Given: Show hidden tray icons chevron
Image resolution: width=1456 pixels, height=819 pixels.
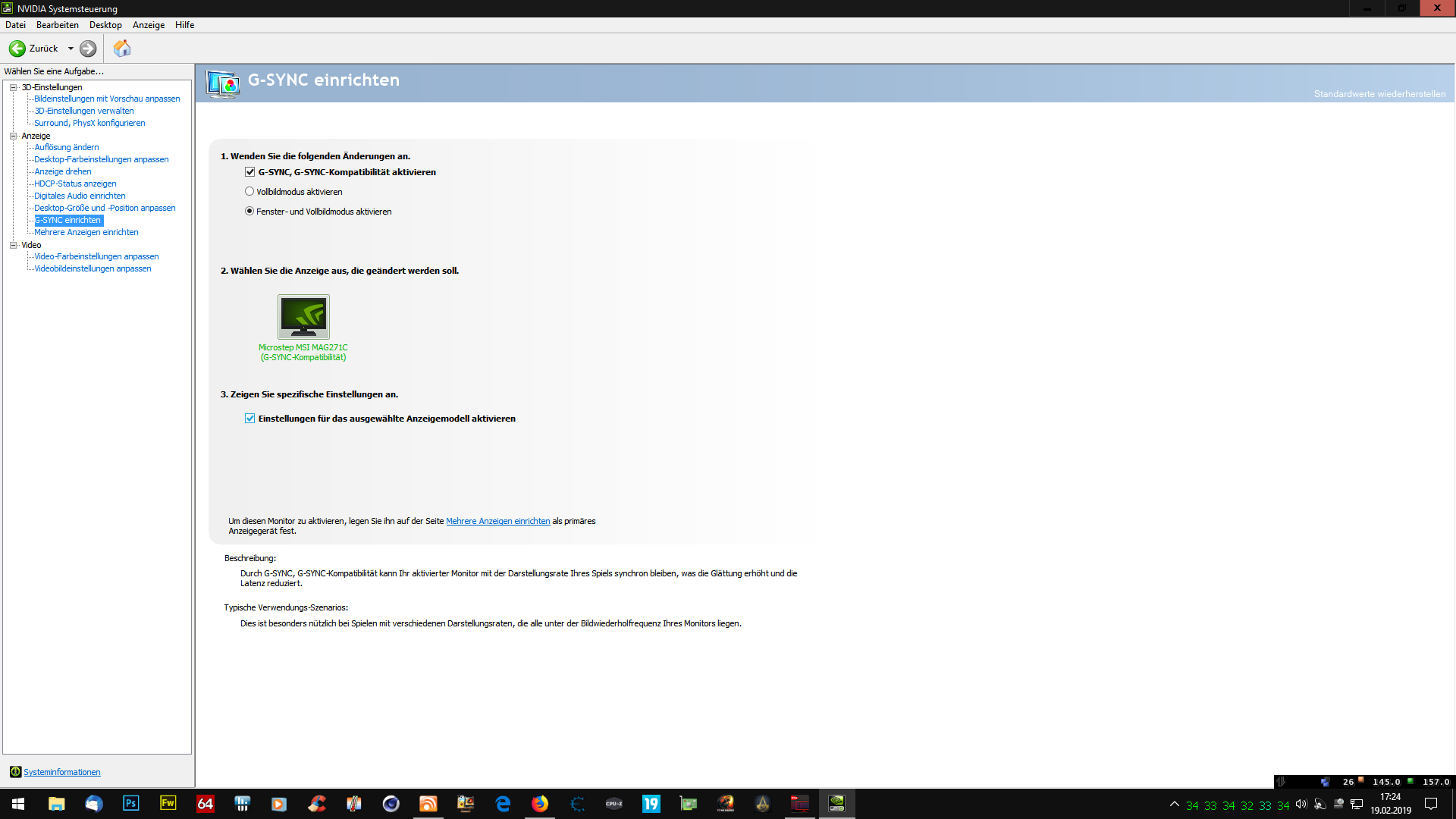Looking at the screenshot, I should [x=1175, y=805].
